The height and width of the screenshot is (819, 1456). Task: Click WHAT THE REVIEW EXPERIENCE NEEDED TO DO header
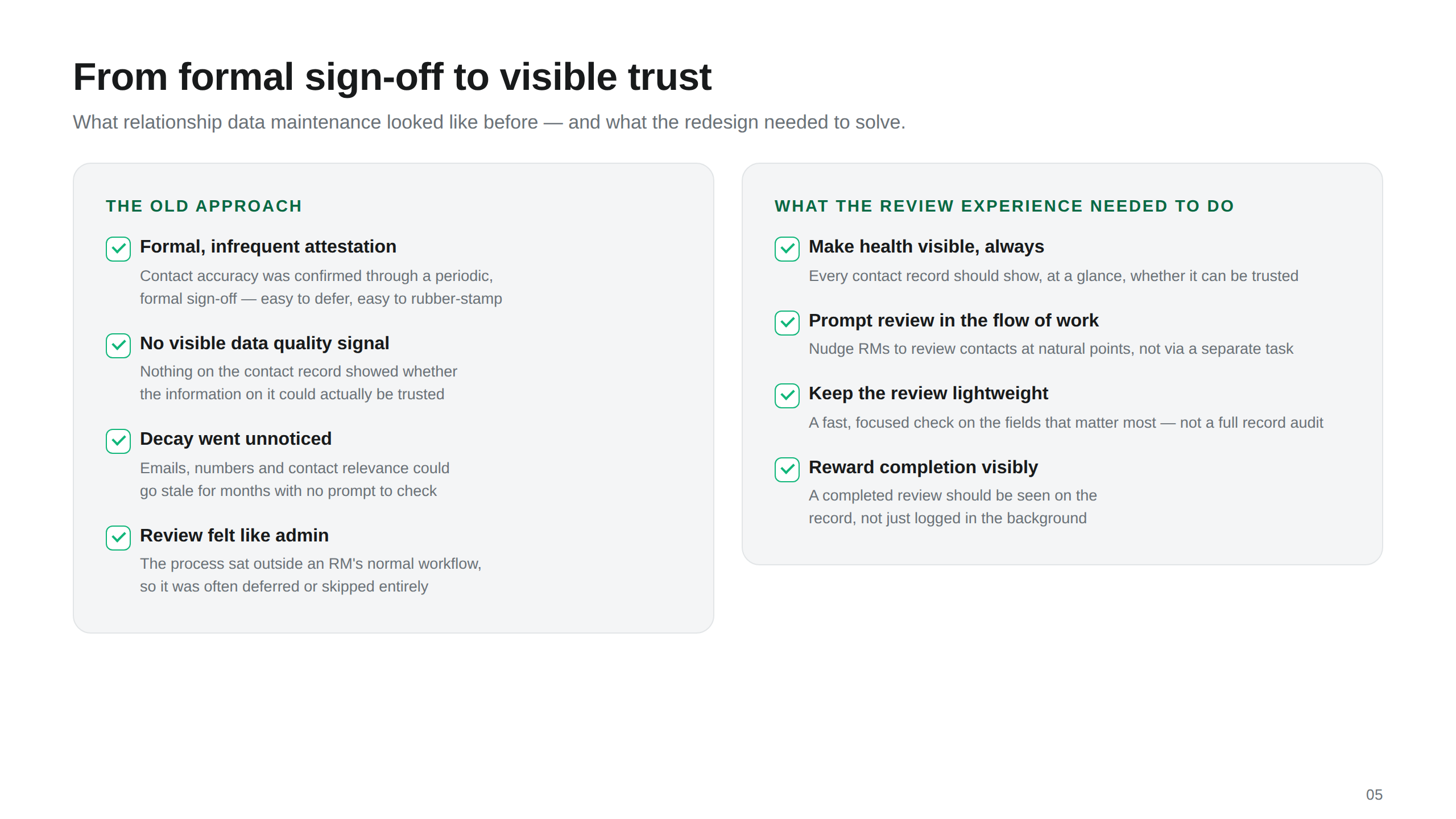[x=1004, y=206]
